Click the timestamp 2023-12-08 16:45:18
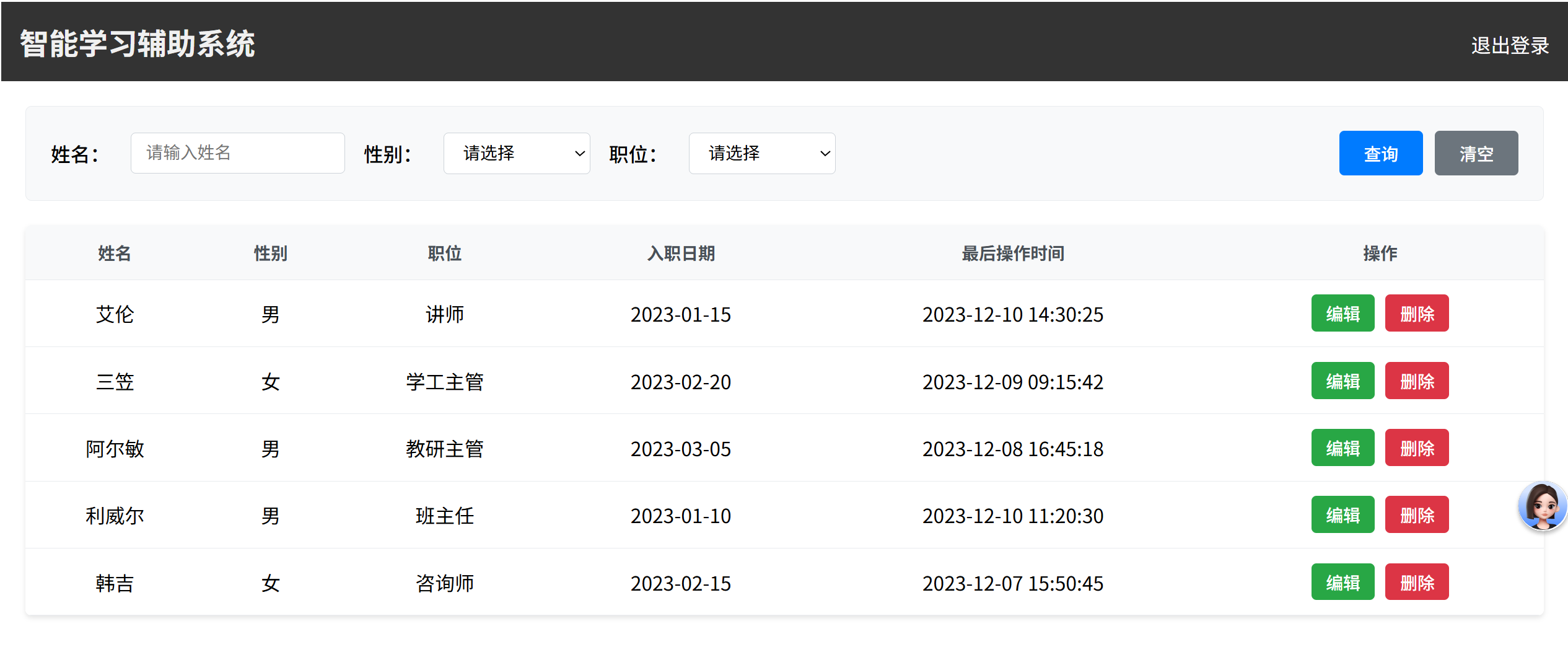This screenshot has height=652, width=1568. 1013,449
